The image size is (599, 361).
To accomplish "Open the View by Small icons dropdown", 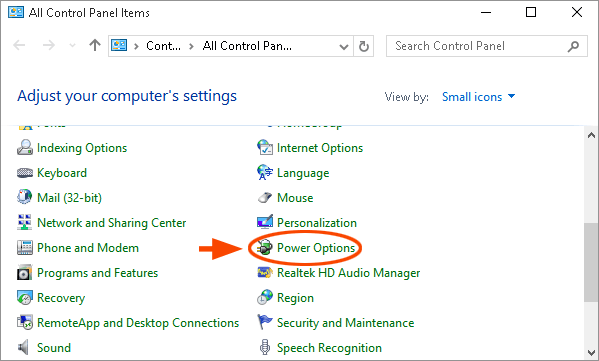I will [x=478, y=97].
